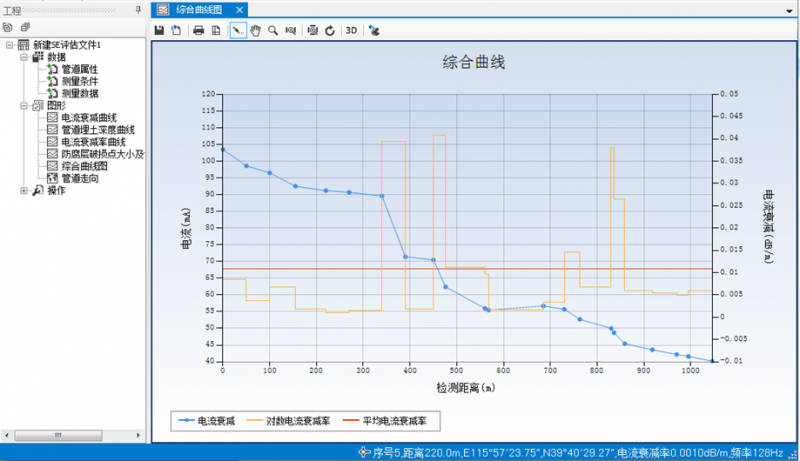Open the tab list dropdown arrow at top right
Screen dimensions: 800x461
click(790, 11)
